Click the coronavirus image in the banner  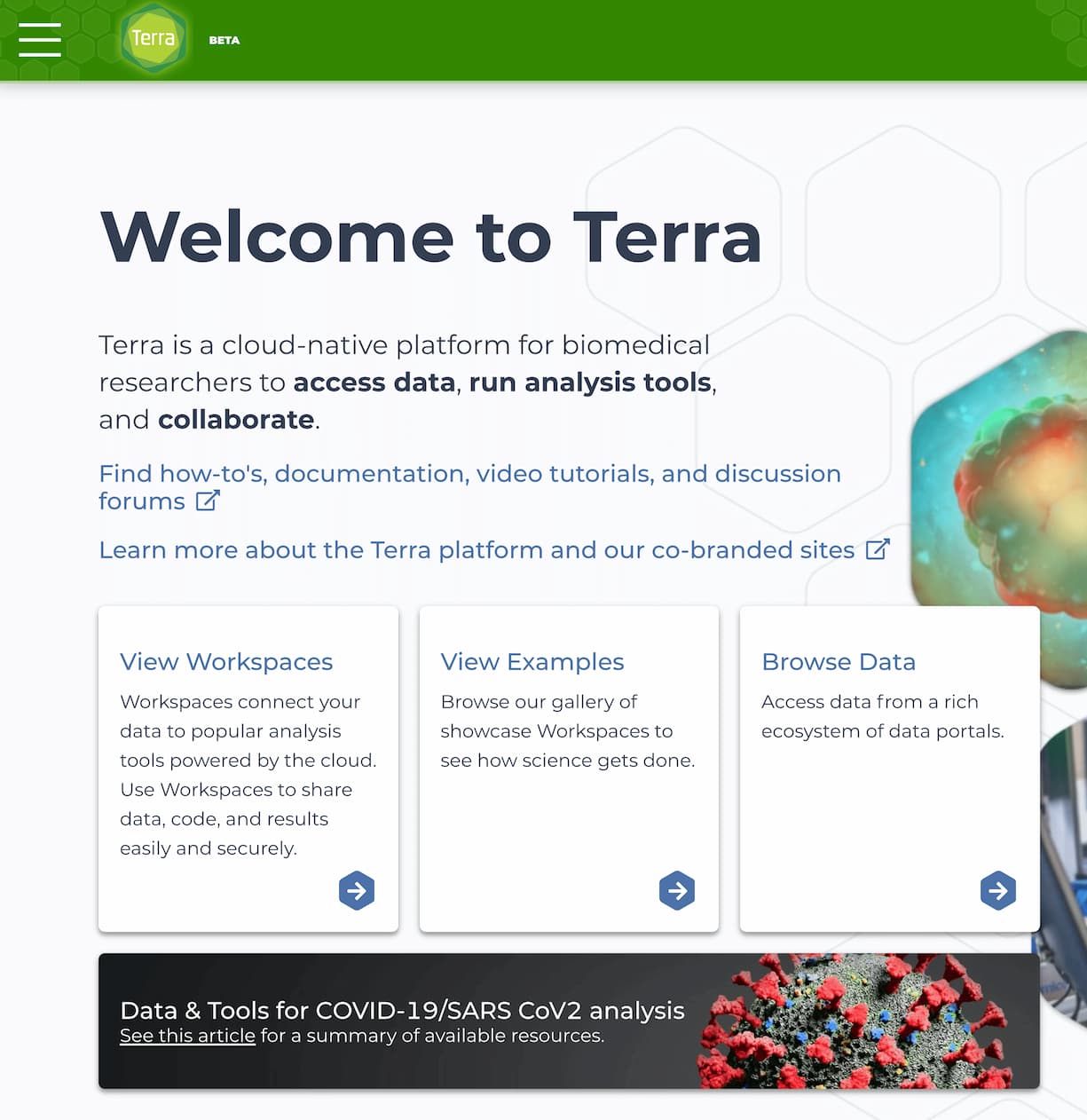point(856,1021)
